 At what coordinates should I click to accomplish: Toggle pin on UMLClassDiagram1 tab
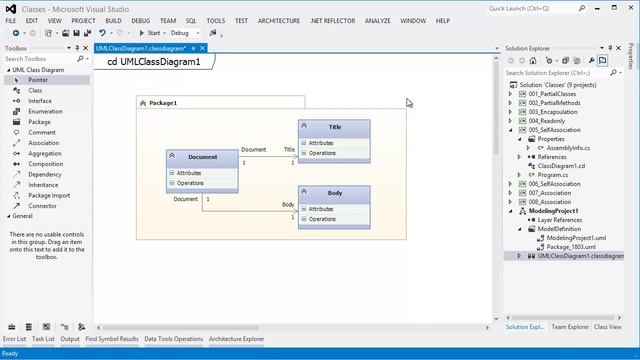[193, 48]
